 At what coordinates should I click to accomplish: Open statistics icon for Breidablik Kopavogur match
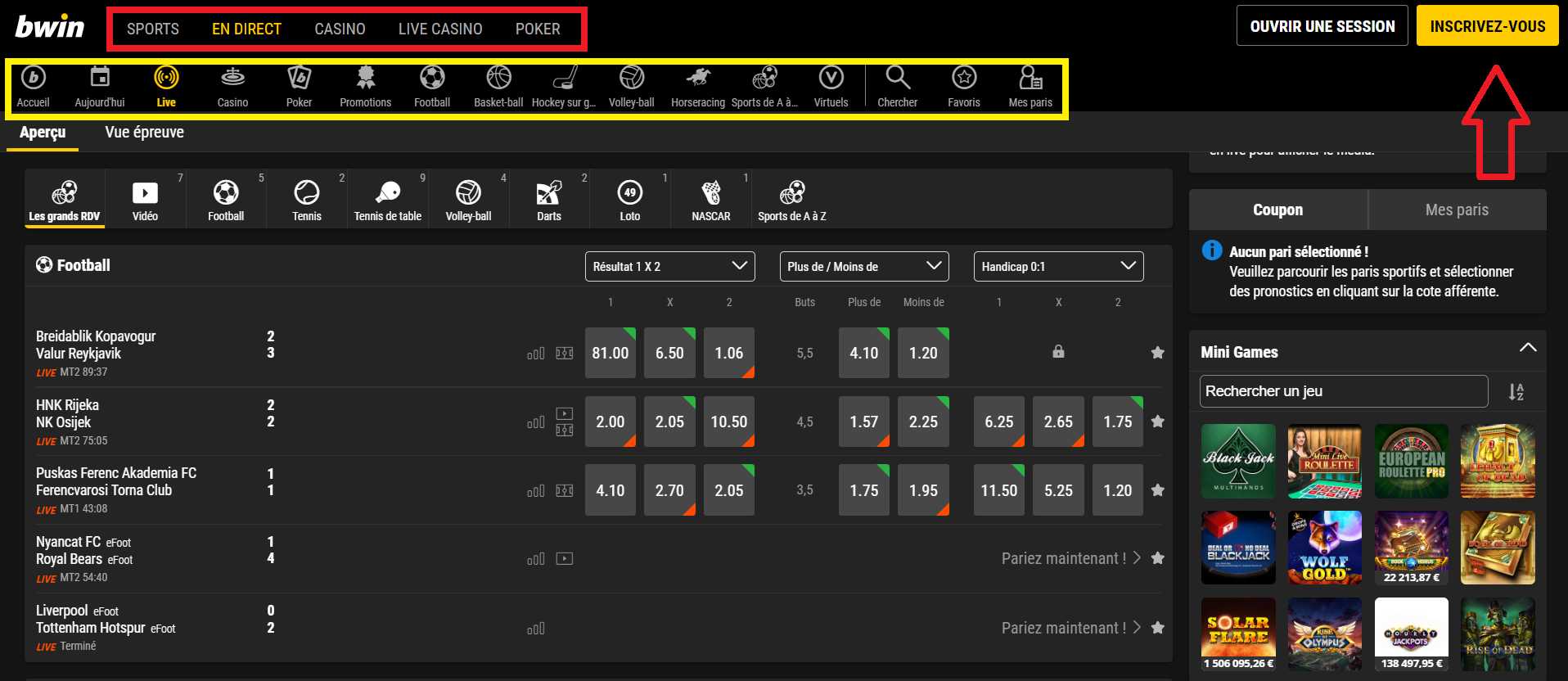(x=536, y=354)
